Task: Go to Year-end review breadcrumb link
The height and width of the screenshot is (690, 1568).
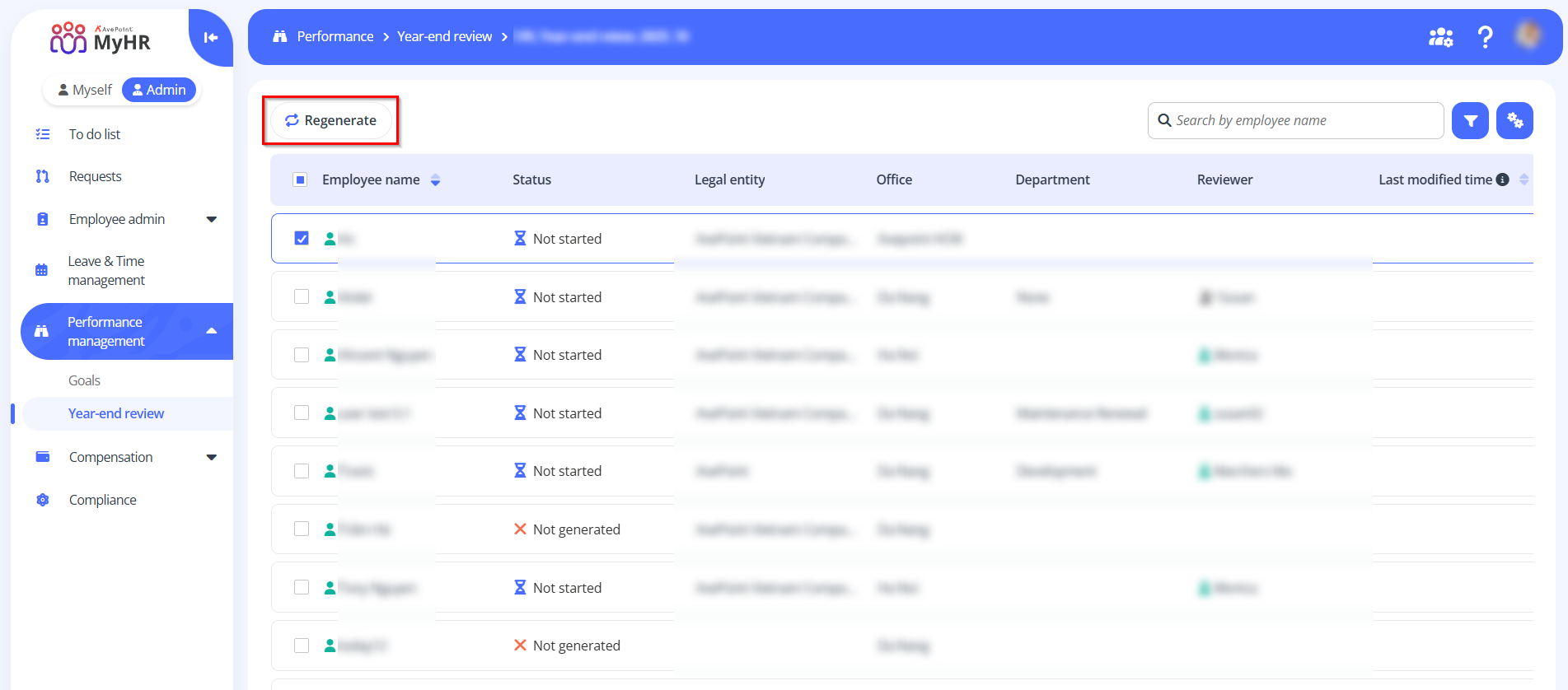Action: pos(444,36)
